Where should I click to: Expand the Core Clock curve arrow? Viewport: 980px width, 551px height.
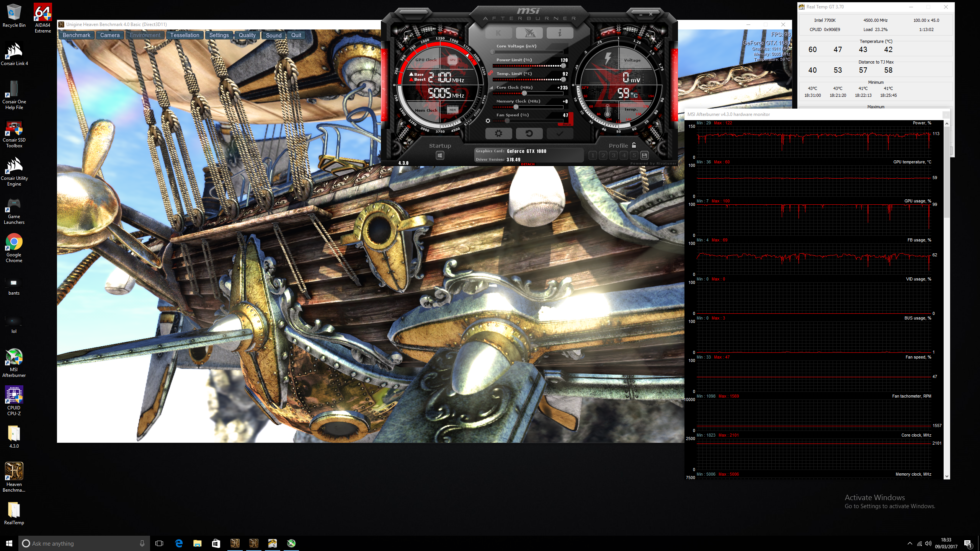tap(491, 87)
